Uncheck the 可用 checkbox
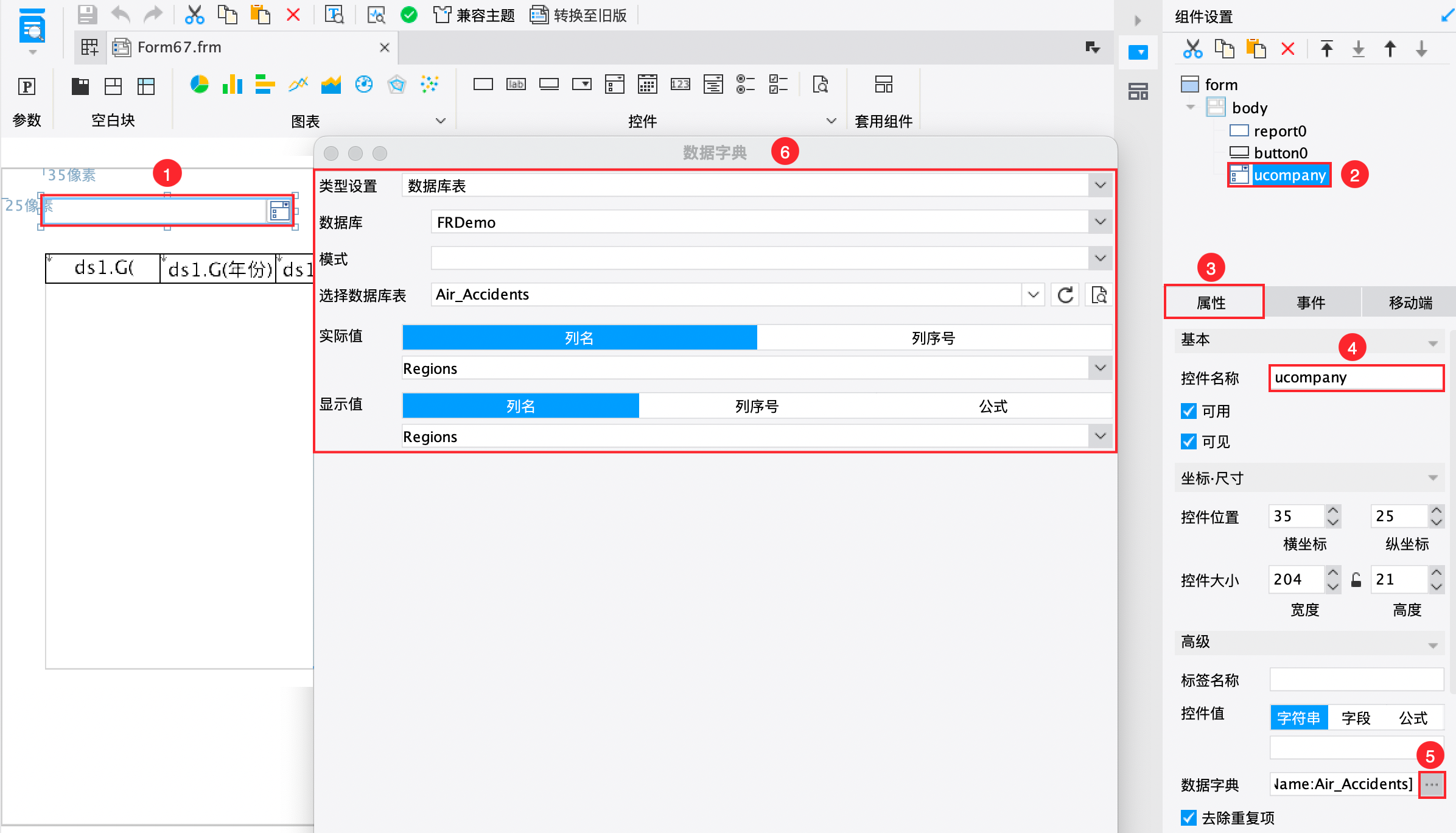1456x833 pixels. [1188, 412]
